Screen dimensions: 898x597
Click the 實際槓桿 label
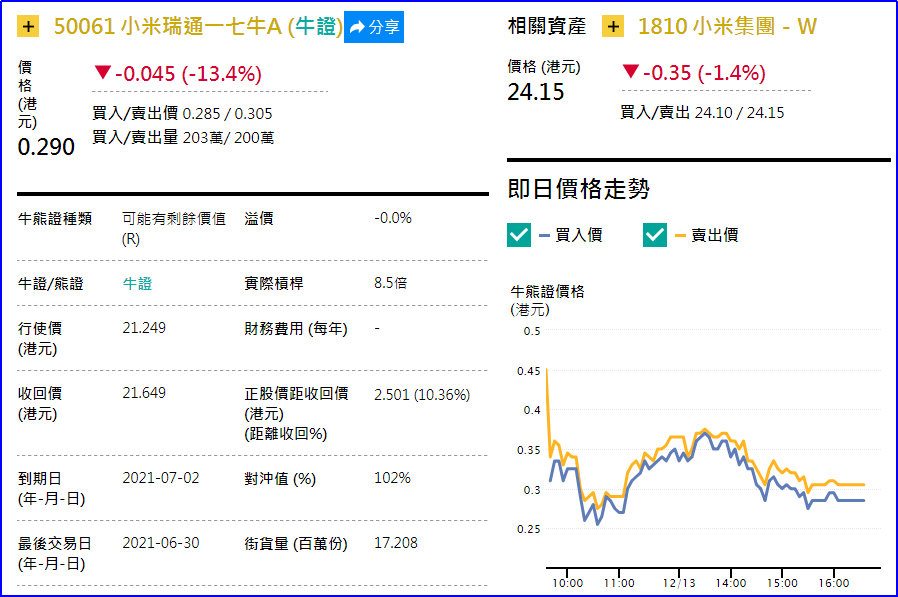(274, 283)
